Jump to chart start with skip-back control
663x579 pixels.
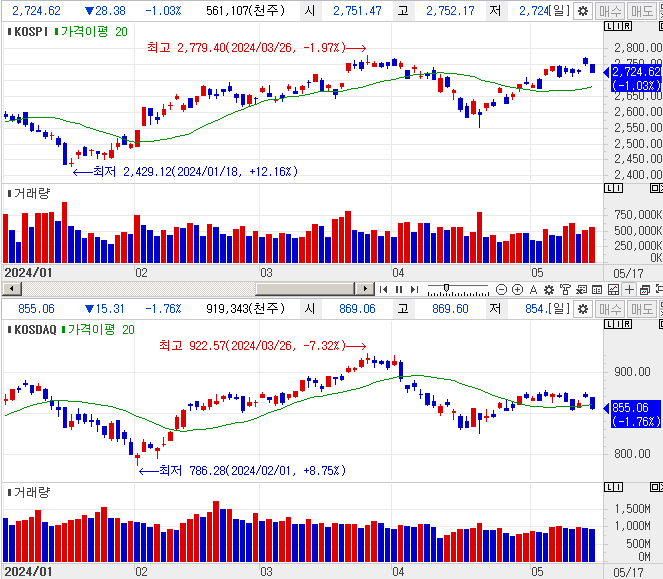(384, 290)
